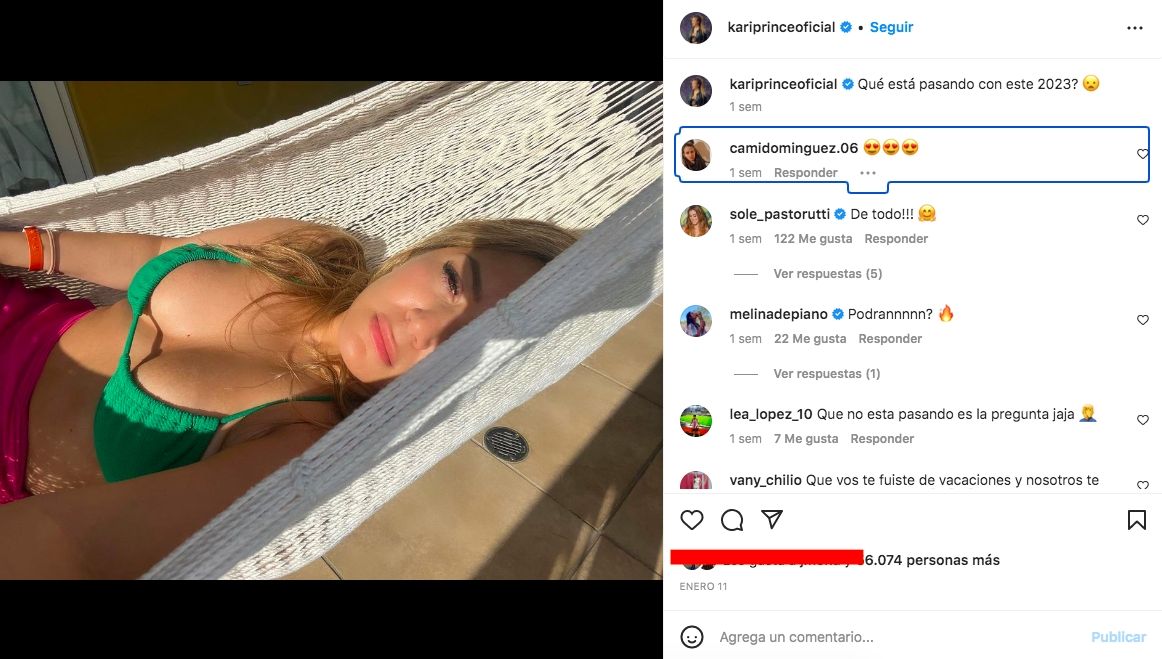Click the Publicar button
1162x659 pixels.
[x=1118, y=637]
